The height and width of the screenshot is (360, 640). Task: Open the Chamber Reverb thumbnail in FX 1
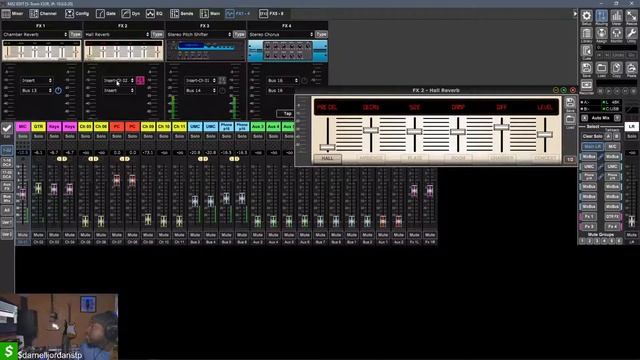click(x=42, y=51)
